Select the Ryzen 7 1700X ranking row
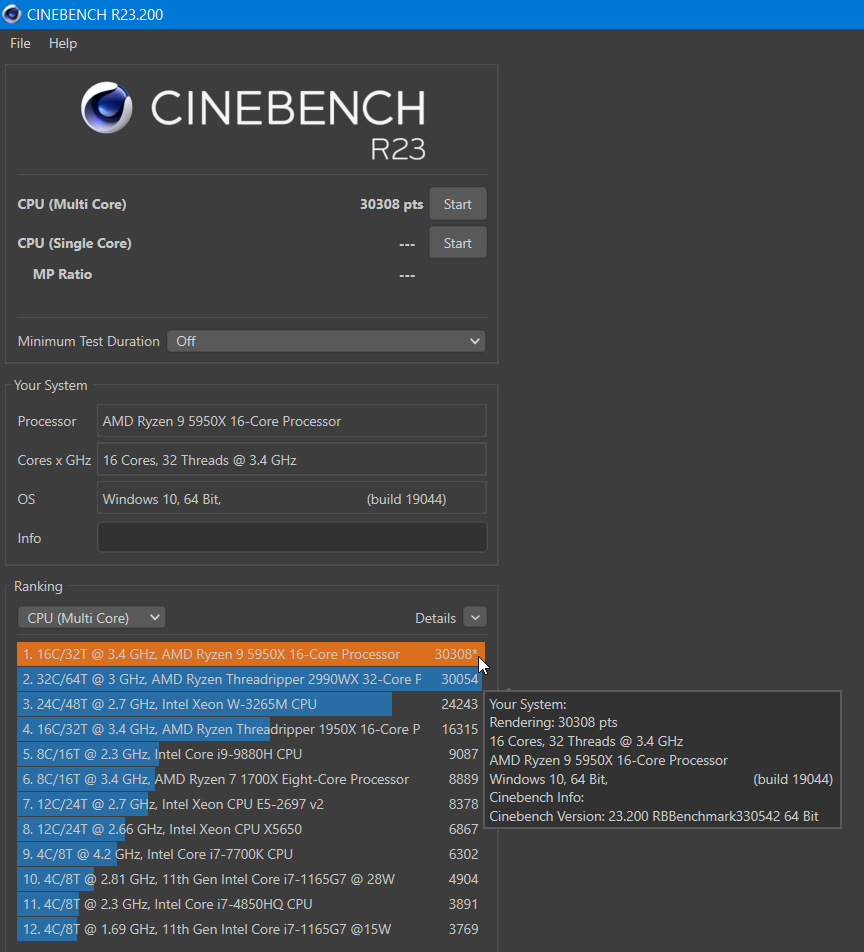 point(251,779)
